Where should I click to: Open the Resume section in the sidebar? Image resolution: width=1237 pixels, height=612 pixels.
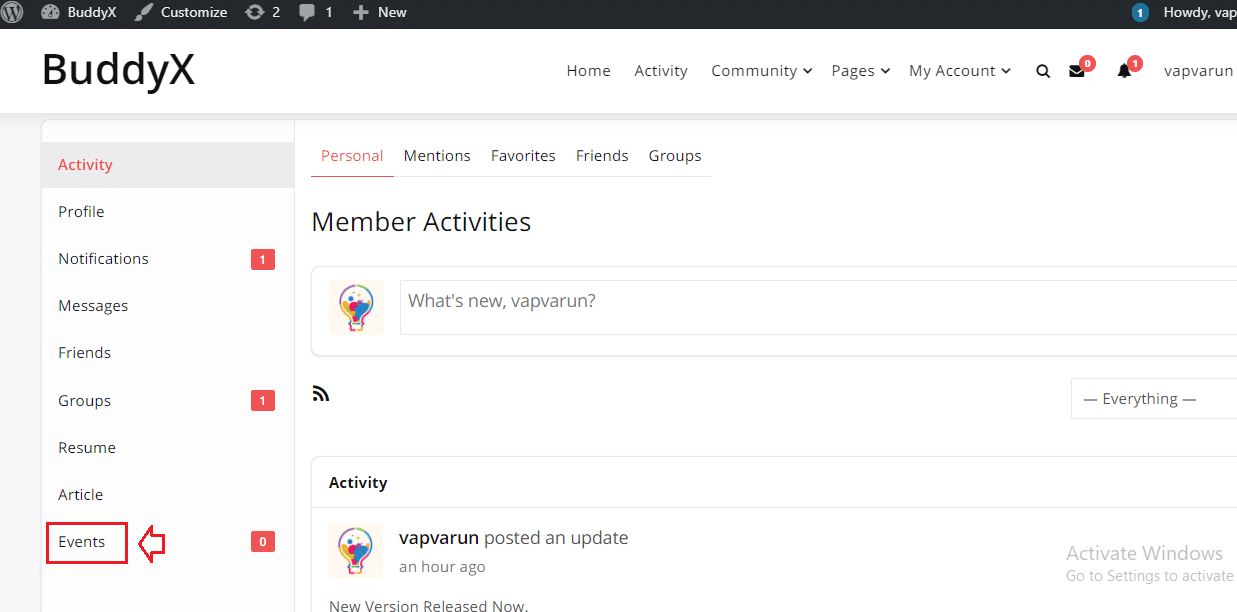tap(86, 447)
